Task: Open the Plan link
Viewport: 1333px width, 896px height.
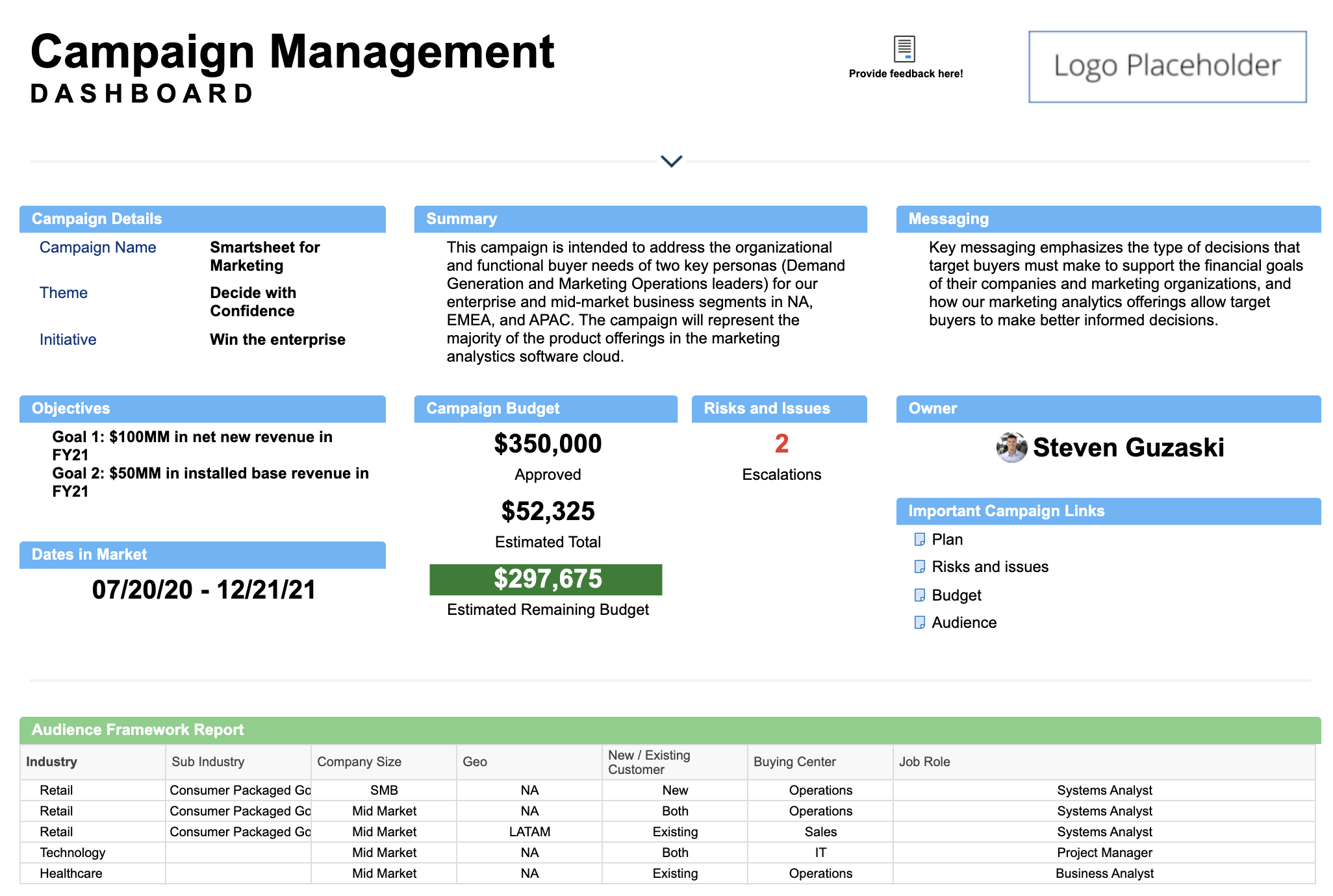Action: click(947, 540)
